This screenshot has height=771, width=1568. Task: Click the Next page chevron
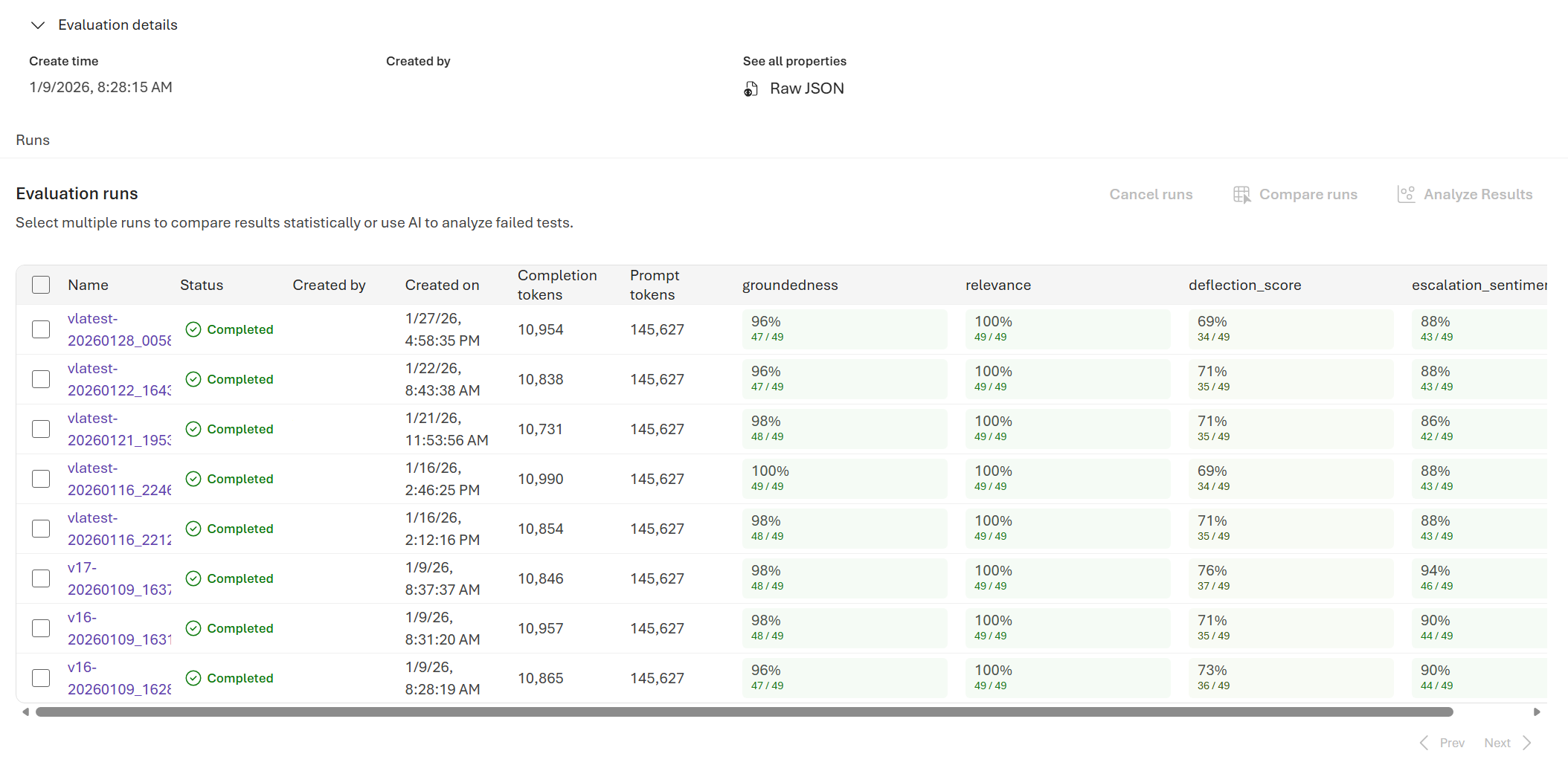(1527, 742)
